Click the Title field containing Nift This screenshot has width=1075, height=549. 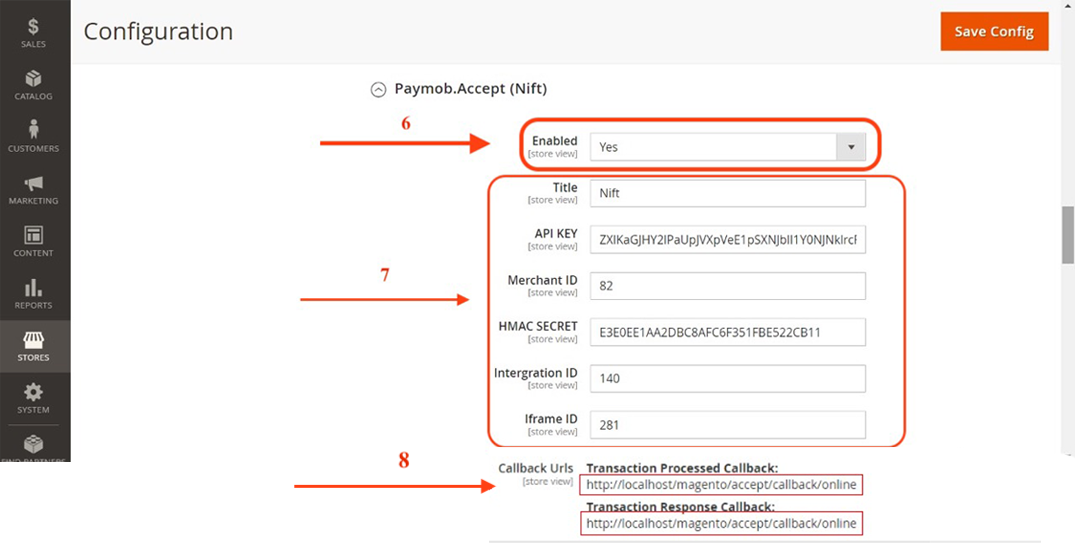point(727,193)
